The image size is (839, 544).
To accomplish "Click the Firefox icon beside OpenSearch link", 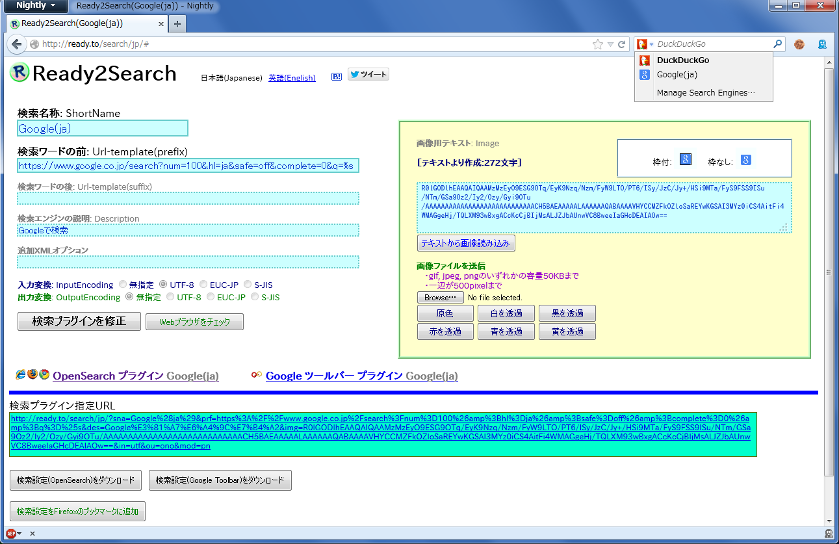I will [33, 374].
